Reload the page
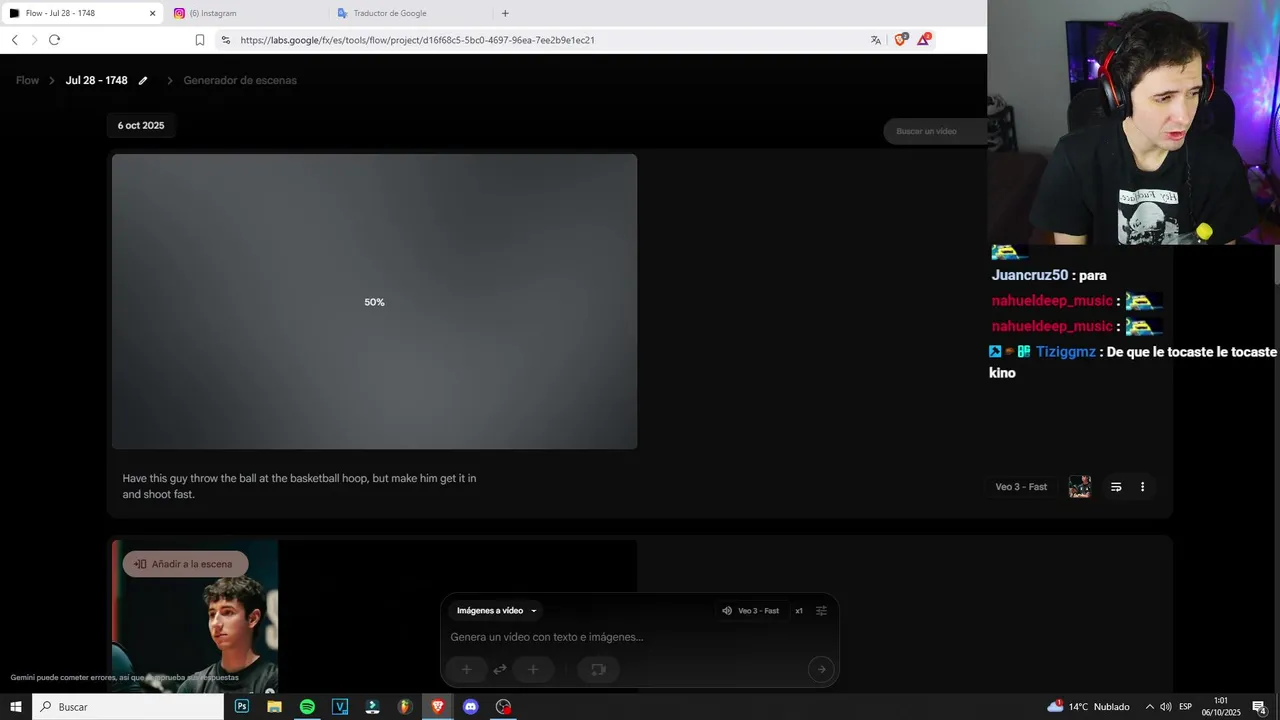This screenshot has height=720, width=1280. point(54,40)
